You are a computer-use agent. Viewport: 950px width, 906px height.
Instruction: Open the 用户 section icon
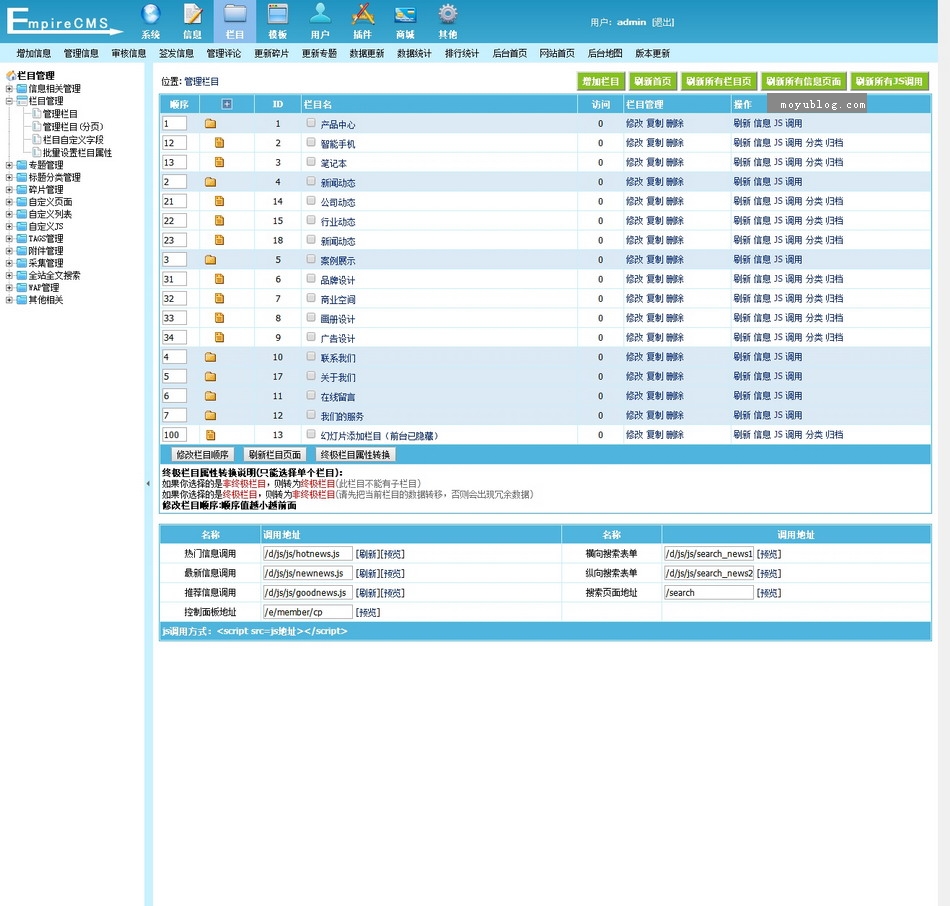click(x=320, y=21)
